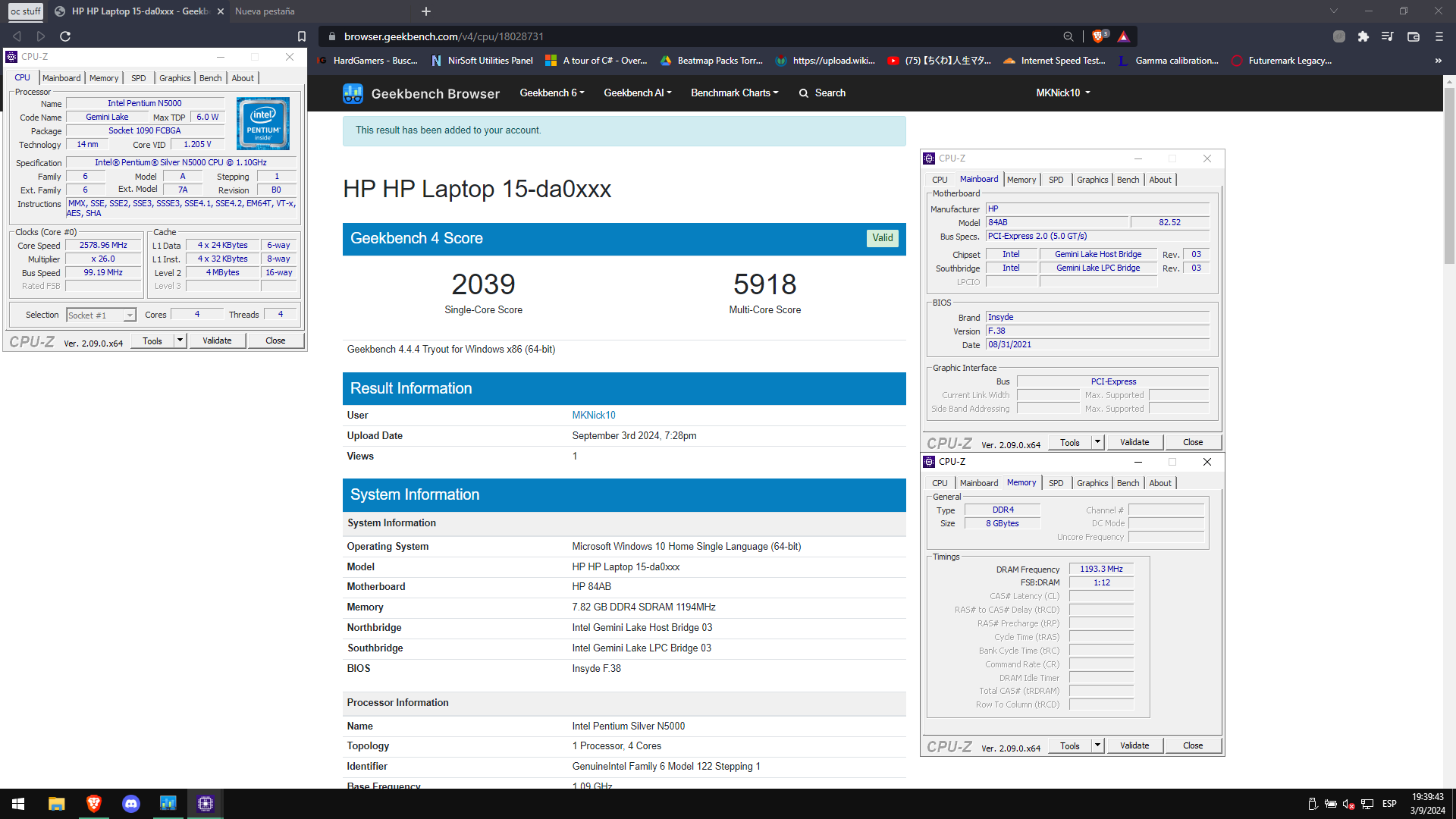Open the clock and date in taskbar

point(1427,804)
